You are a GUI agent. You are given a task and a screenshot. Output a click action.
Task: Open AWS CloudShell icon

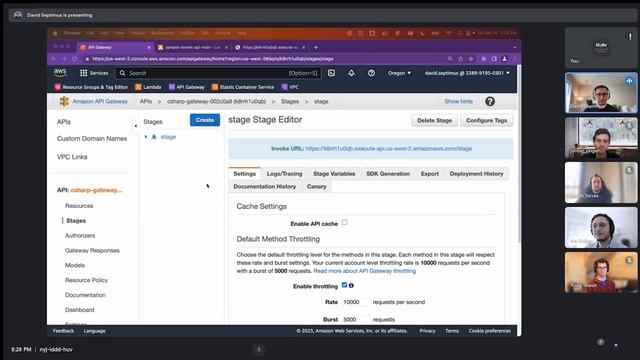(x=331, y=73)
